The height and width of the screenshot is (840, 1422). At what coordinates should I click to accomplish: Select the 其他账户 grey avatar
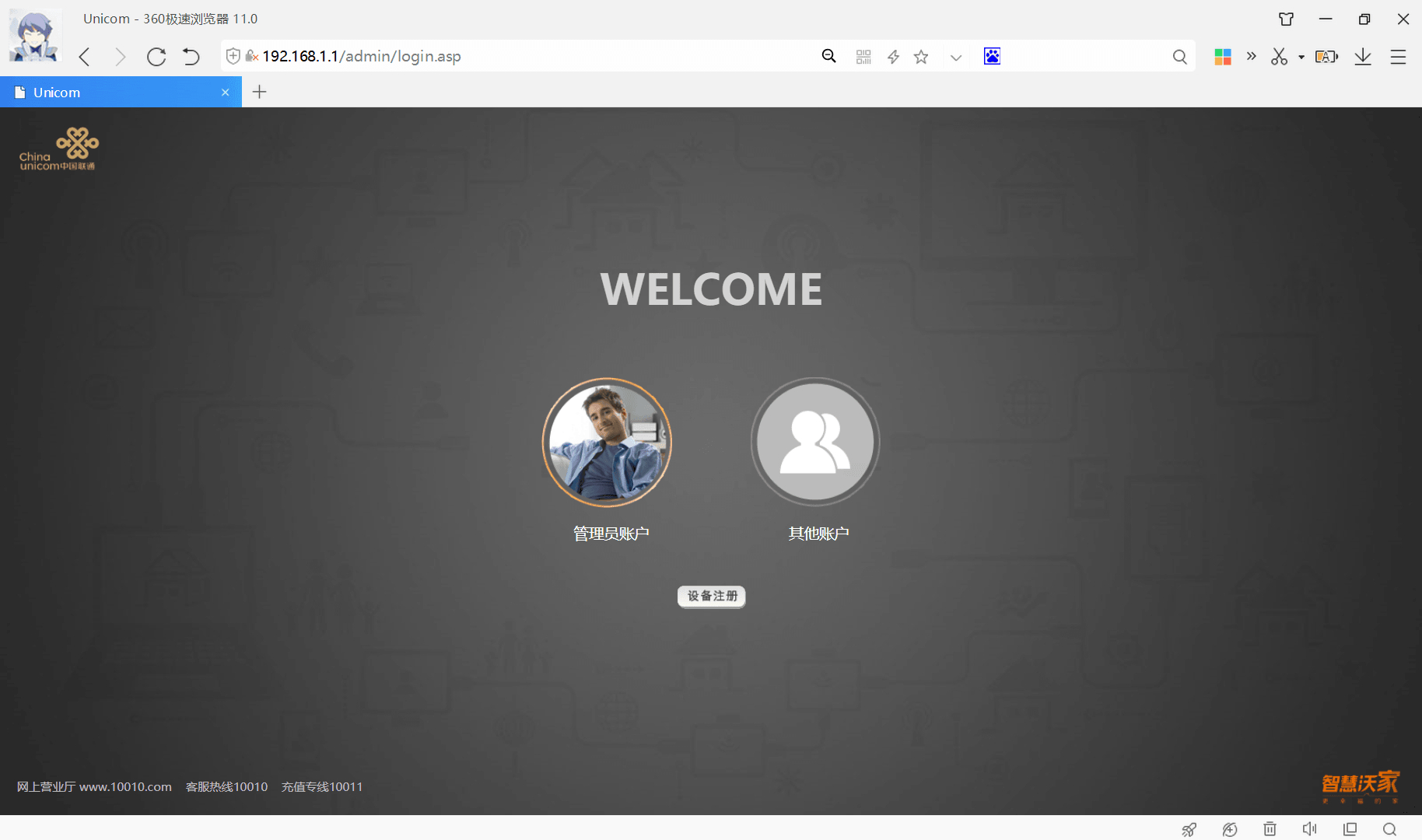click(x=815, y=443)
